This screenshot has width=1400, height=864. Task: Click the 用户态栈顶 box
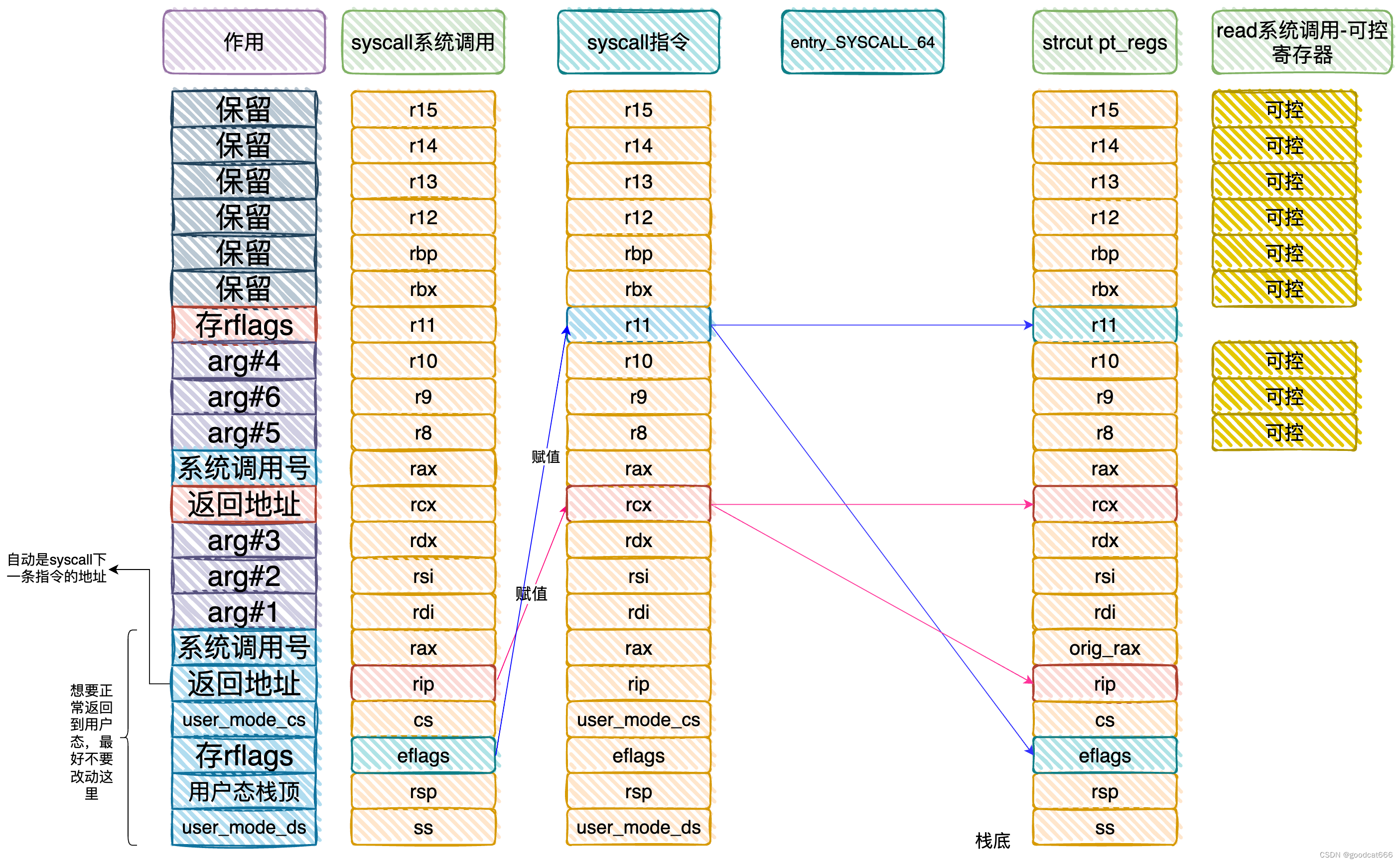point(244,791)
